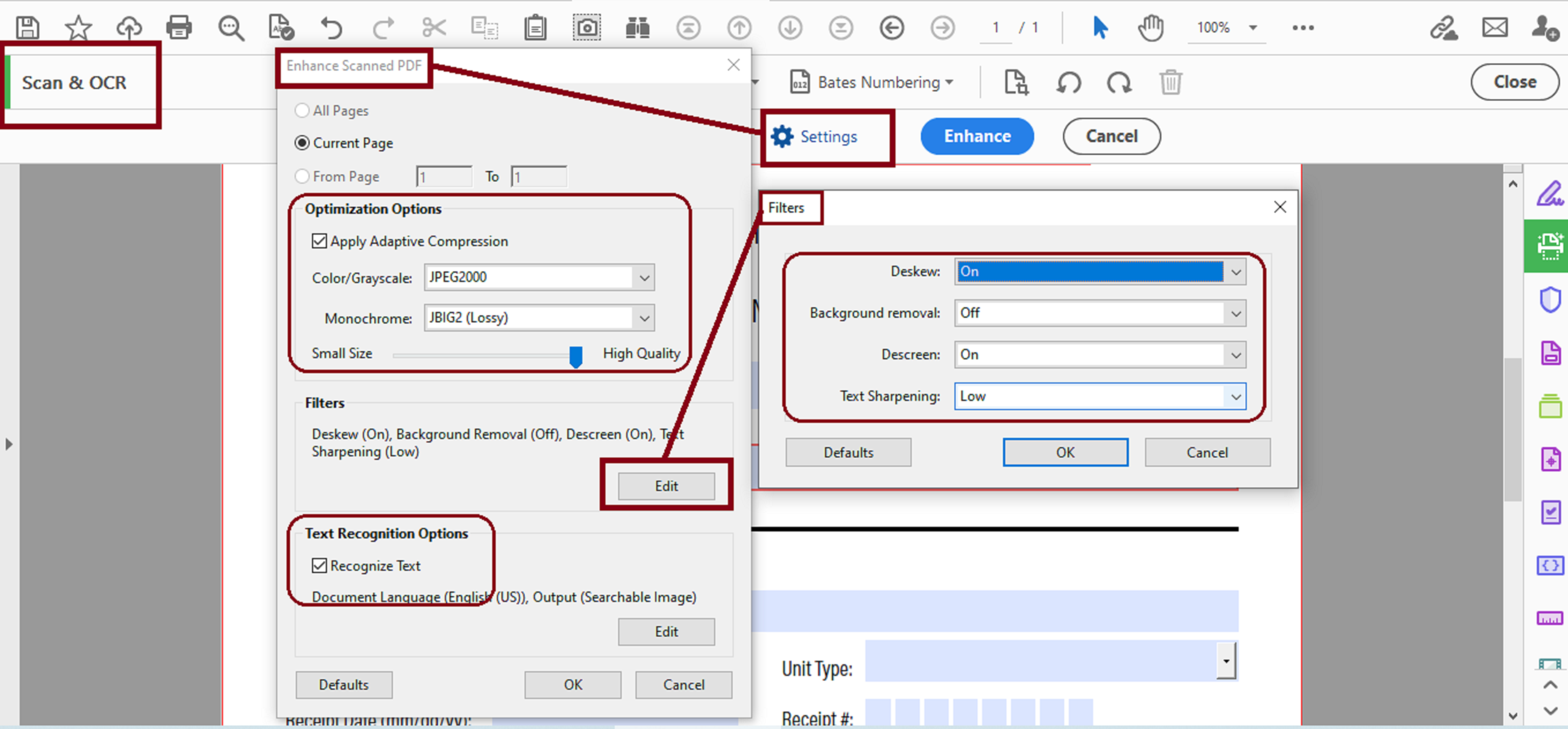Viewport: 1568px width, 729px height.
Task: Click the Save file icon
Action: click(x=27, y=27)
